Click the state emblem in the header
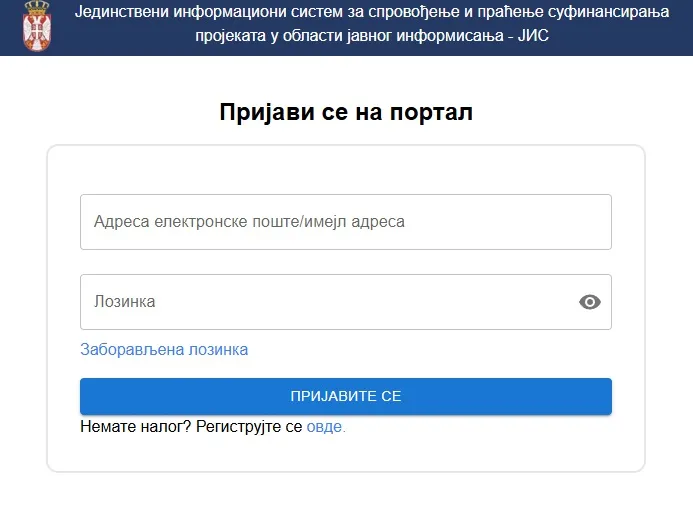Screen dimensions: 693x530 click(36, 27)
